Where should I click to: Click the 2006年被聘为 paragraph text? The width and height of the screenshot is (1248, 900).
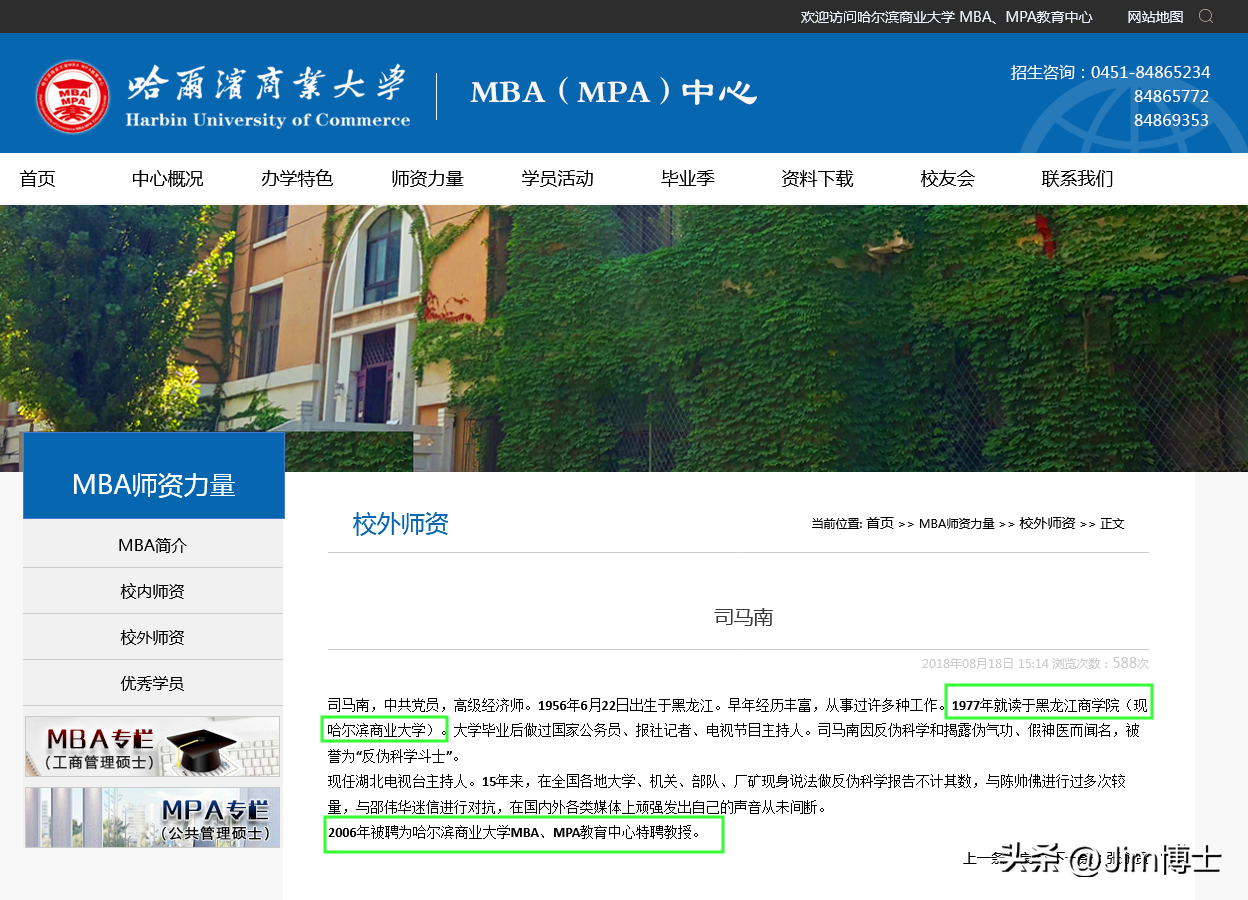point(515,832)
